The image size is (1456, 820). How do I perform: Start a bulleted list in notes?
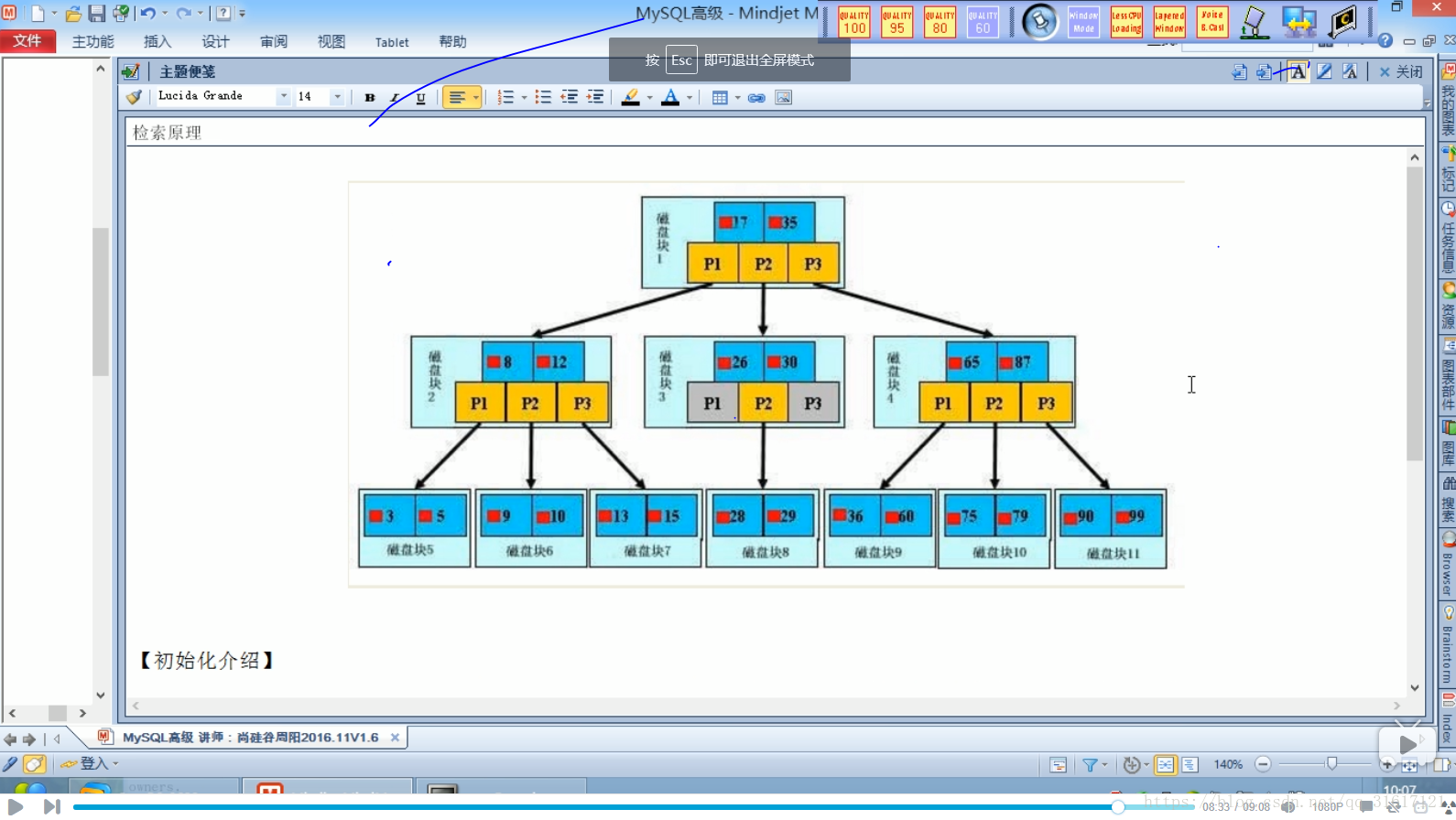(543, 98)
